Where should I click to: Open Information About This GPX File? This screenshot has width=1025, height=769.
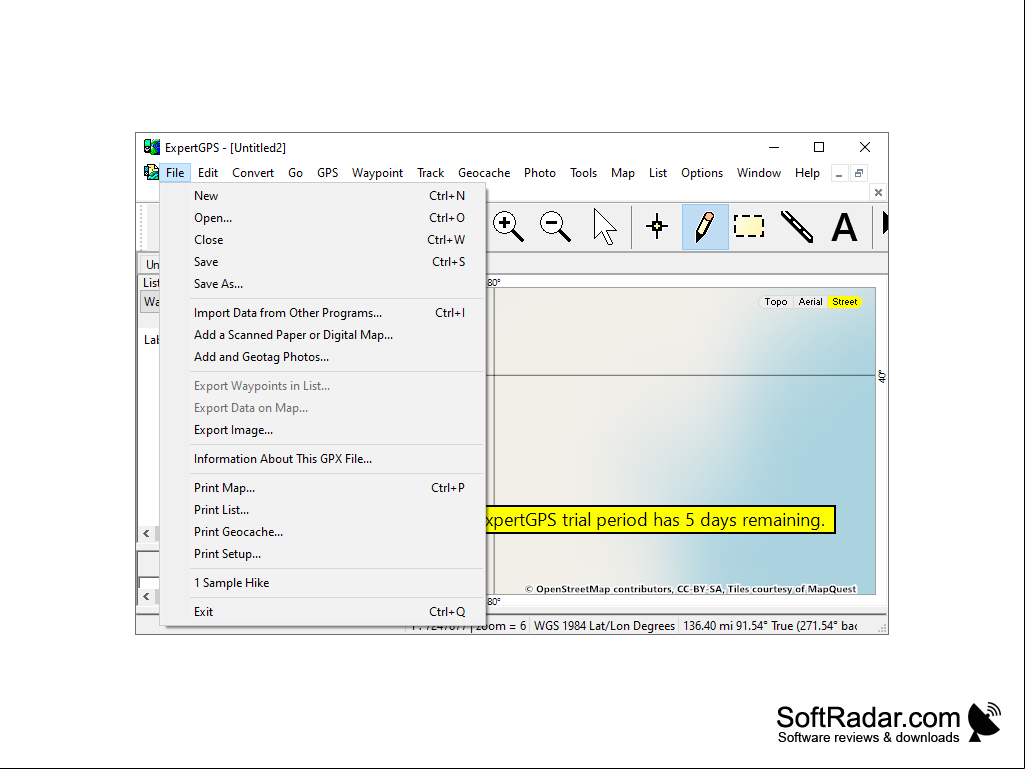(323, 459)
